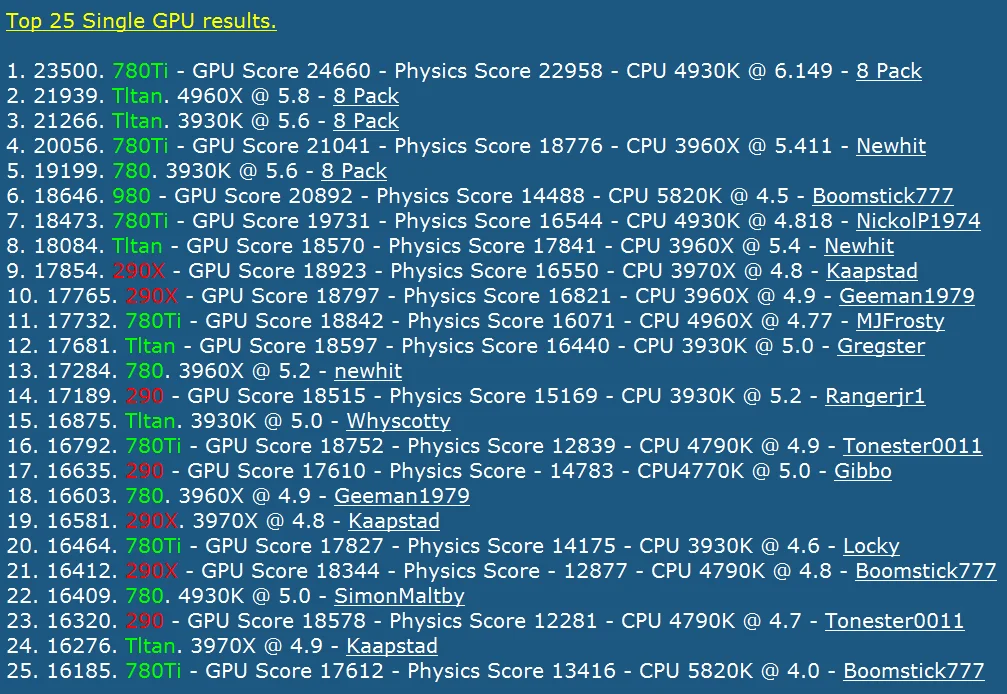Open Newhit's link on the 20056 row

pyautogui.click(x=891, y=146)
